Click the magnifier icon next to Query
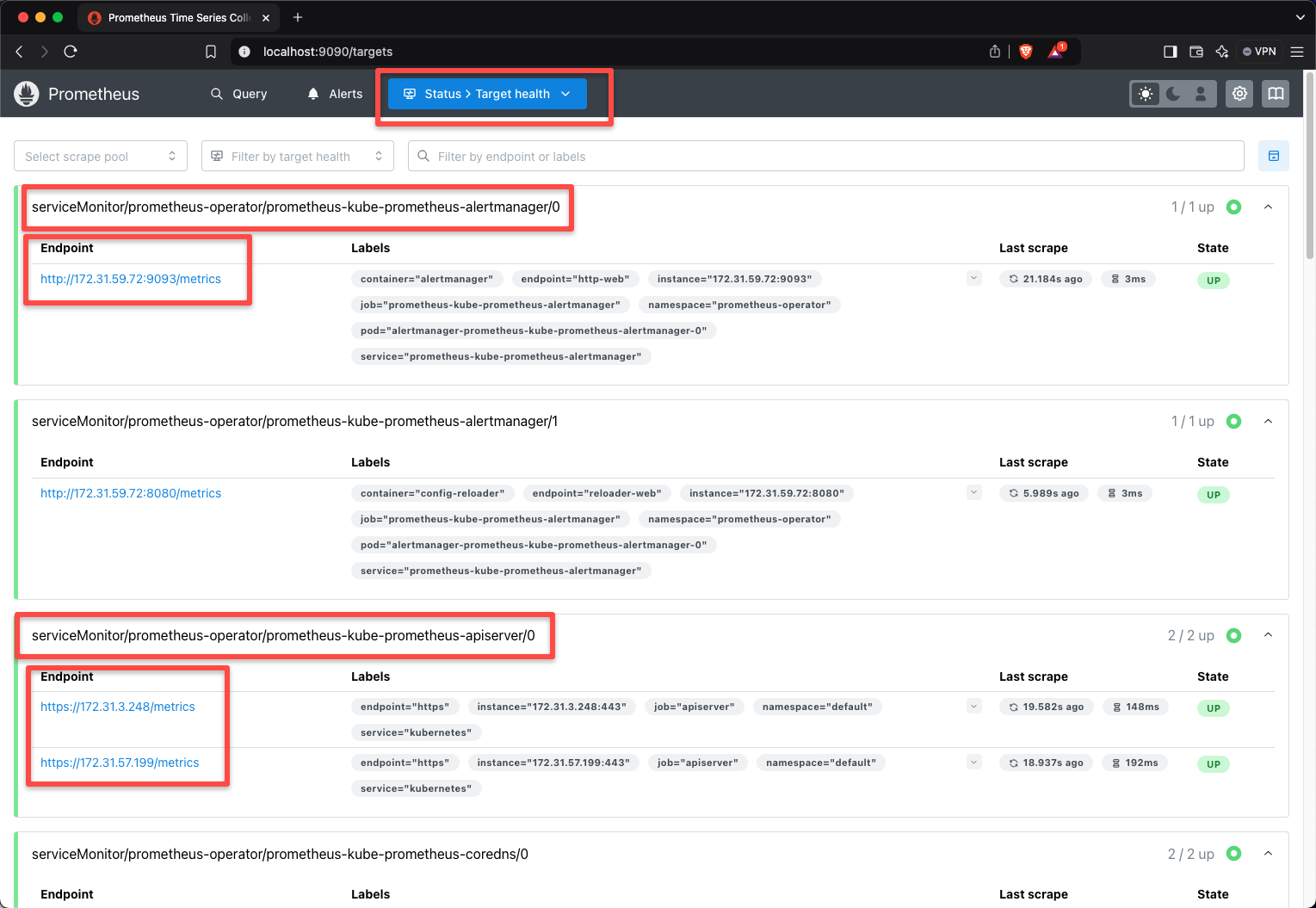Screen dimensions: 1316x908 (x=216, y=94)
